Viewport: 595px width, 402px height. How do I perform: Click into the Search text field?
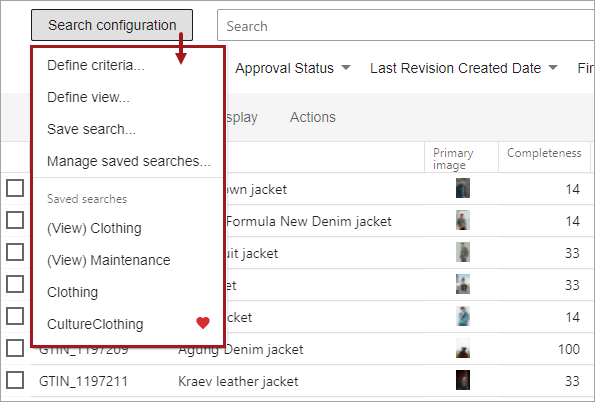click(x=405, y=26)
